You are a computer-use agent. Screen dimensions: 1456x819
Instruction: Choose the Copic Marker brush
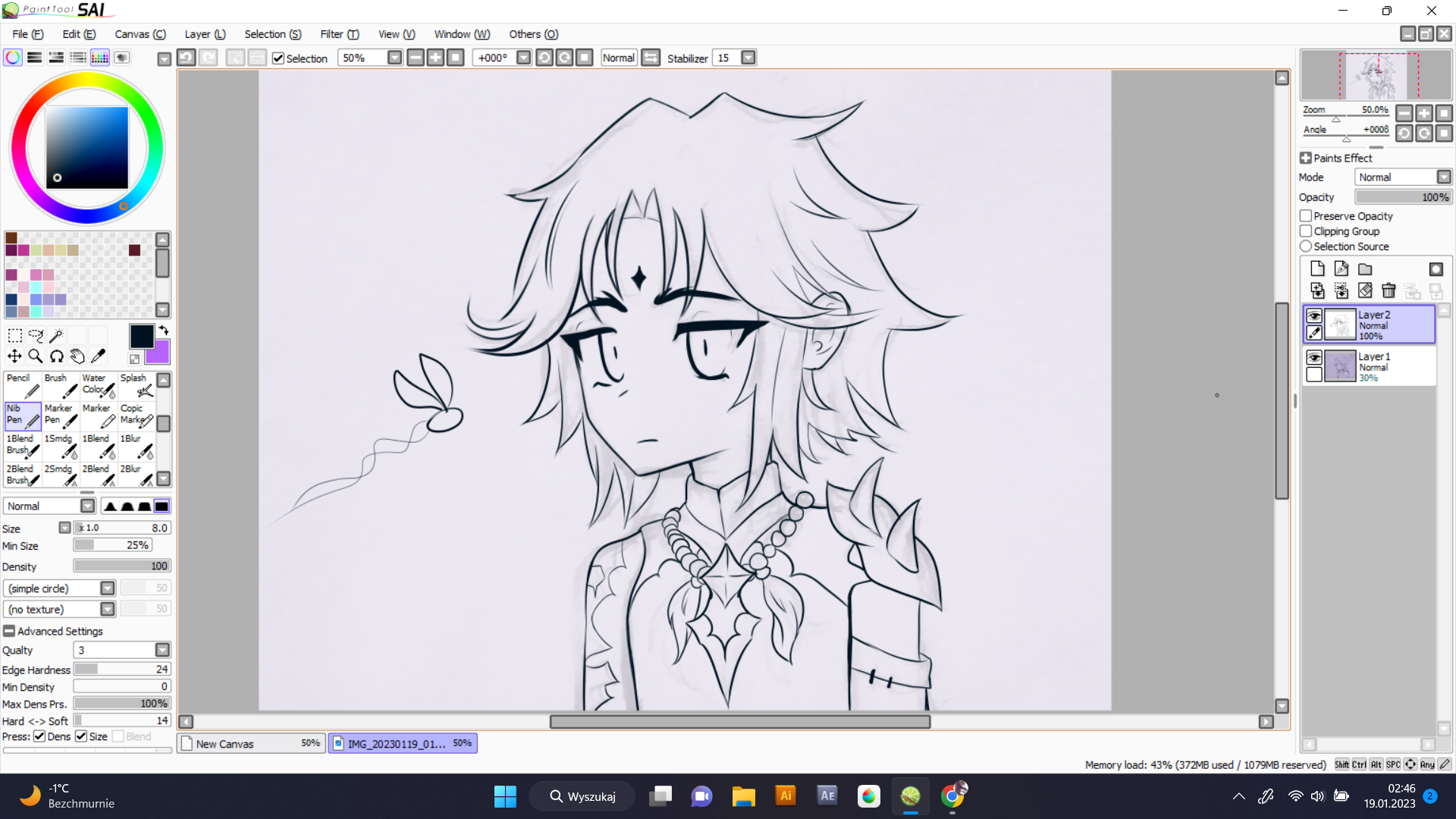(x=136, y=413)
